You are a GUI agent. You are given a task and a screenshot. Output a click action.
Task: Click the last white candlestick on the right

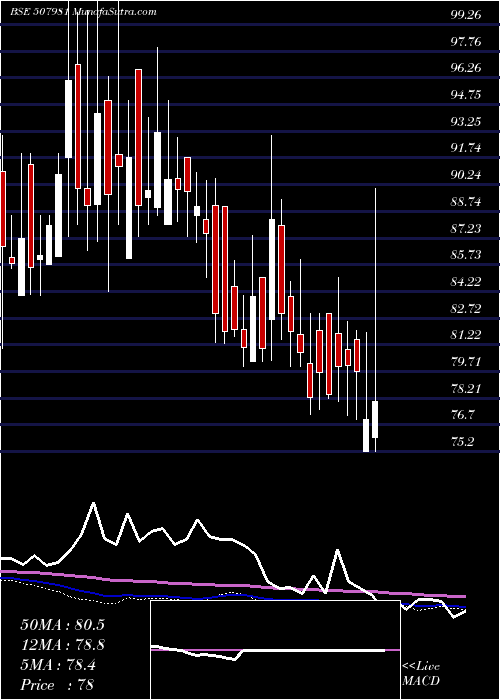pyautogui.click(x=375, y=419)
